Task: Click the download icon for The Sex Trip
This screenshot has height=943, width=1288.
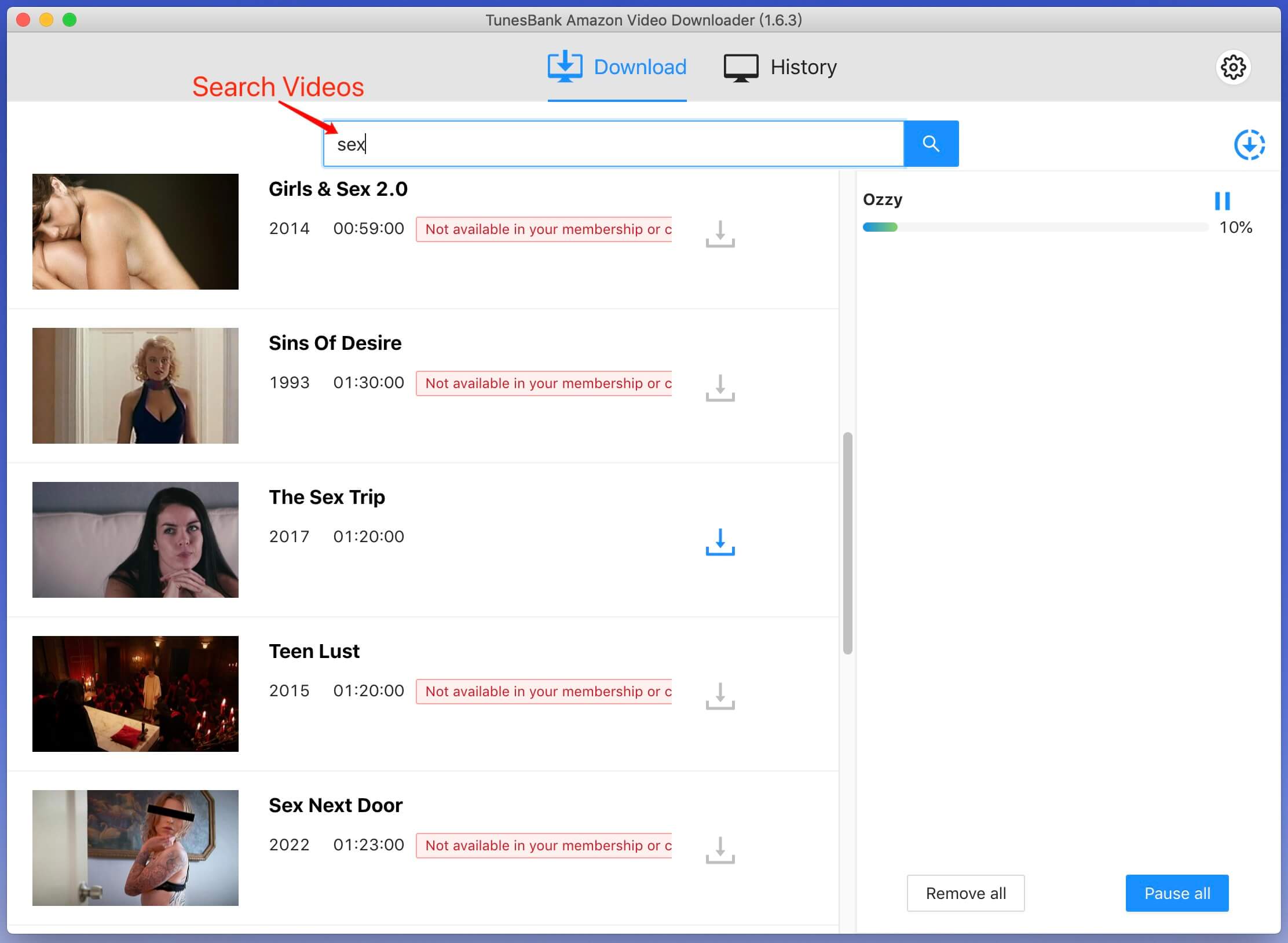Action: [720, 540]
